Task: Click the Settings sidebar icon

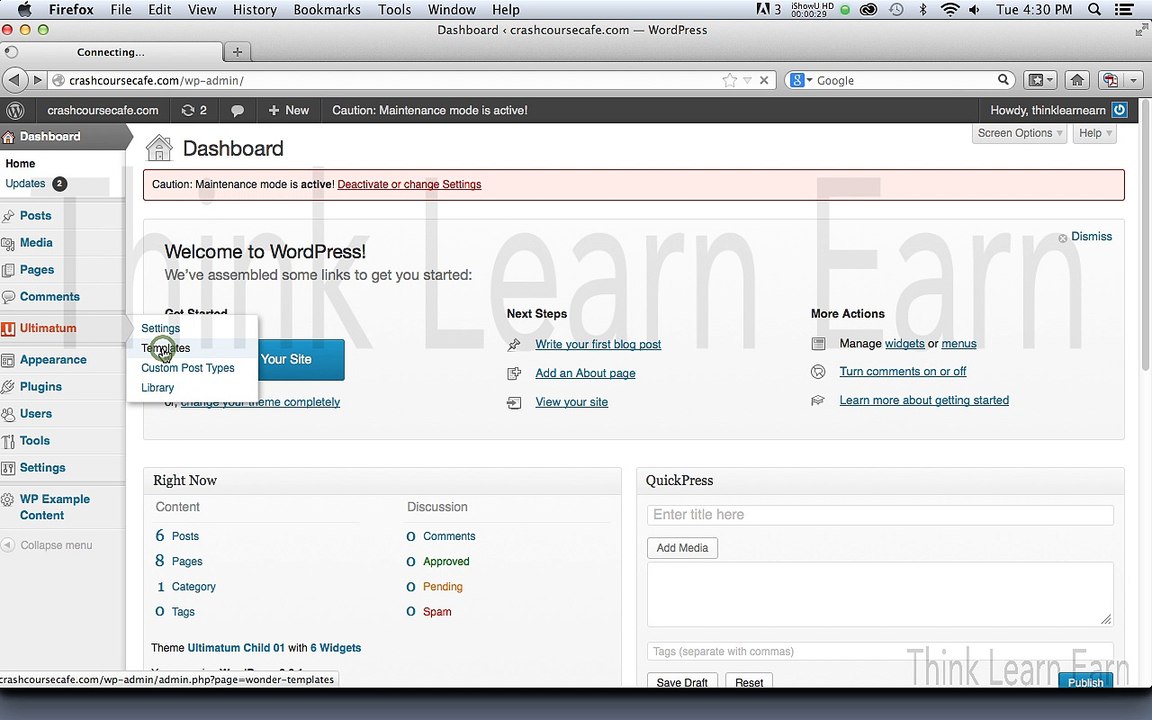Action: click(9, 468)
